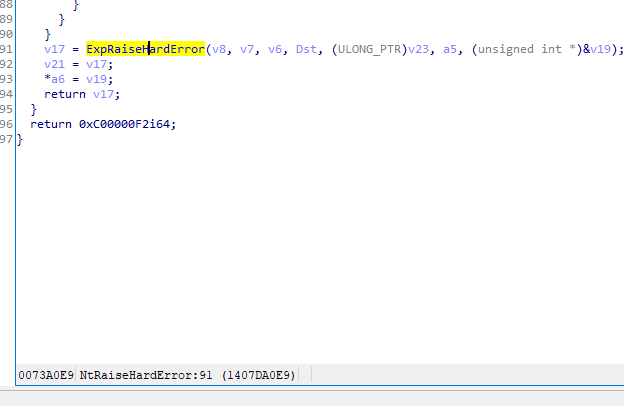Screen dimensions: 624x406
Task: Click line number 94 in the gutter
Action: (6, 94)
